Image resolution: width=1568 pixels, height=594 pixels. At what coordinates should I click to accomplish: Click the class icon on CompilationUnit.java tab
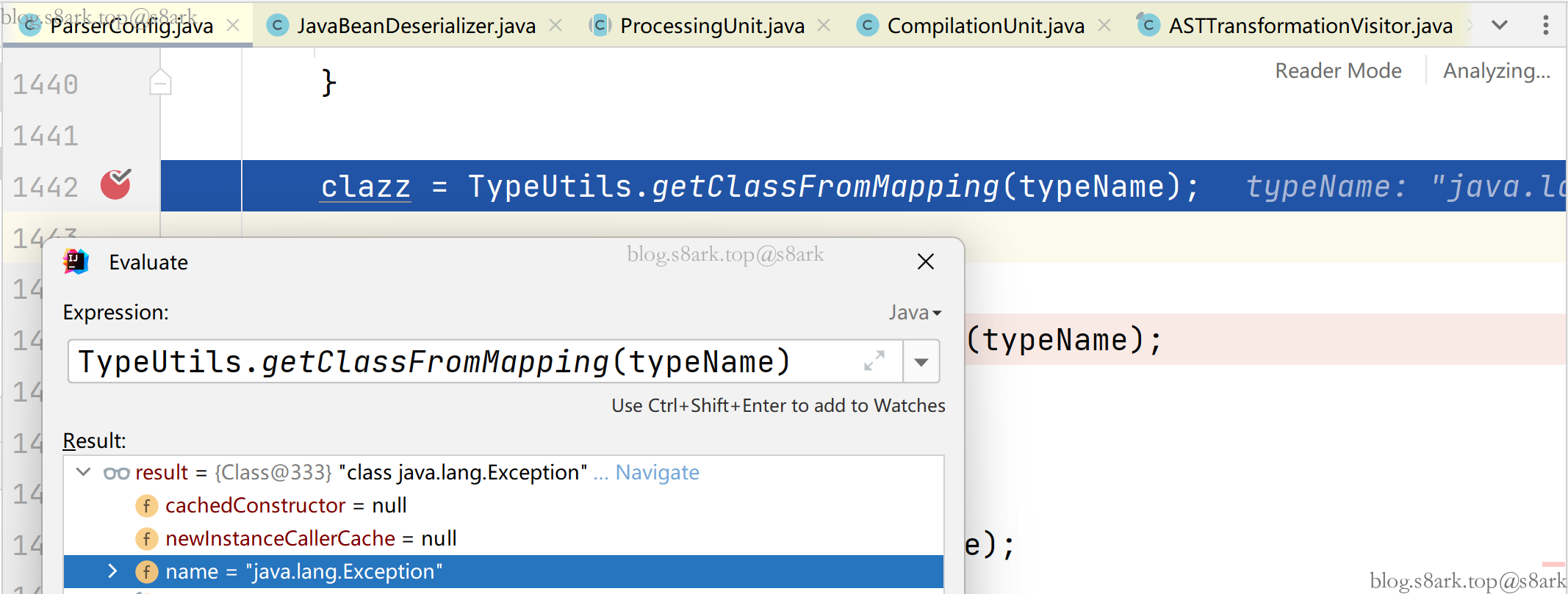(868, 26)
